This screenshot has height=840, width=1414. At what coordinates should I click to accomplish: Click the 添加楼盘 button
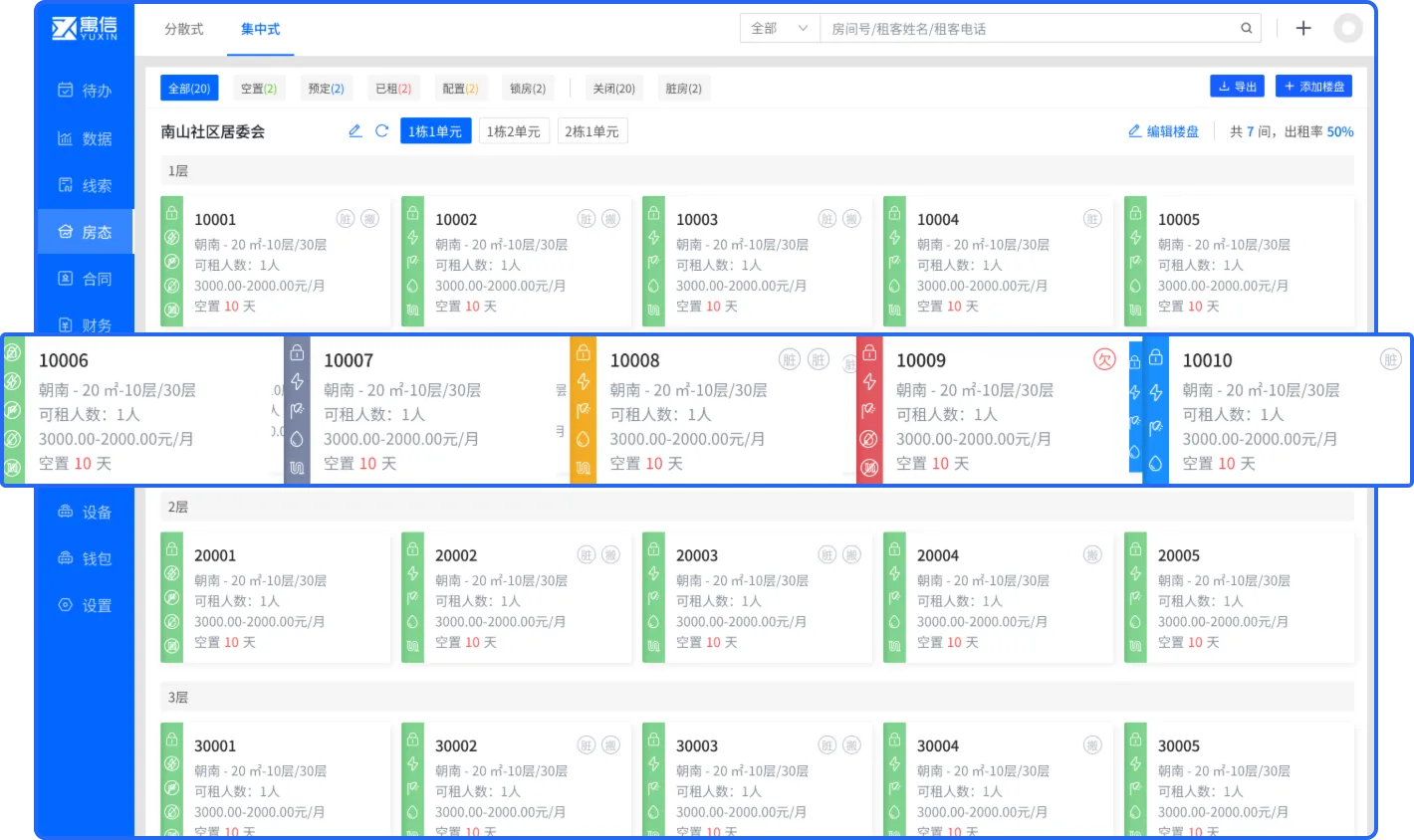(1314, 87)
